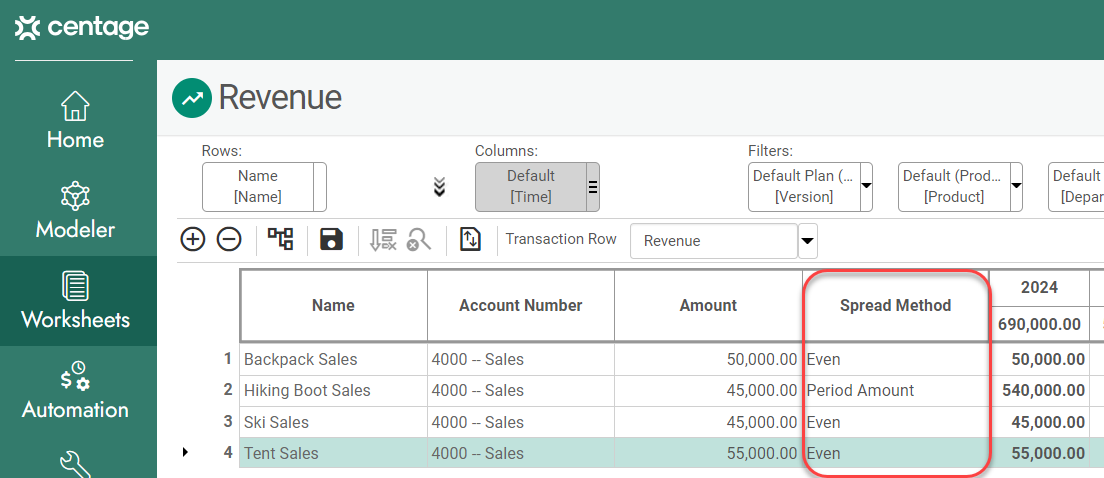This screenshot has height=478, width=1104.
Task: Click the 45,000.00 Amount cell for Ski Sales
Action: tap(708, 422)
